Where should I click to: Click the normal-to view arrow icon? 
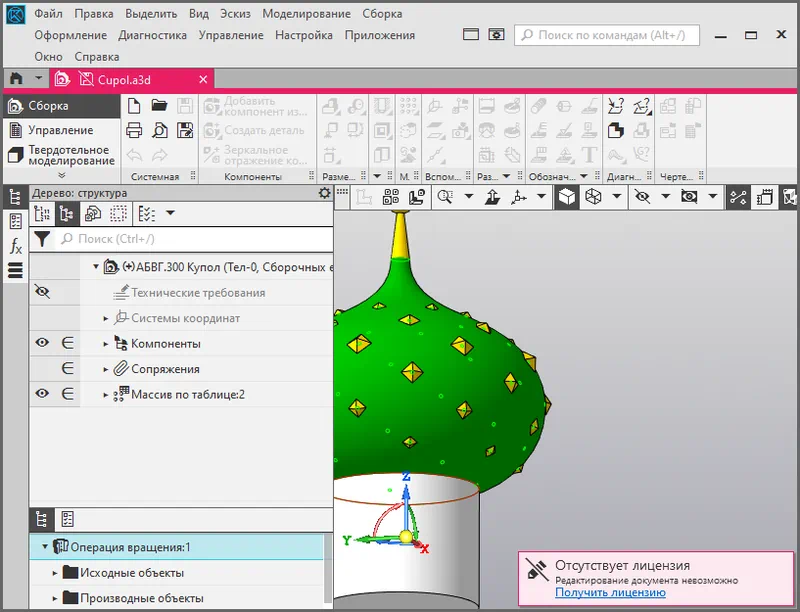click(x=492, y=197)
